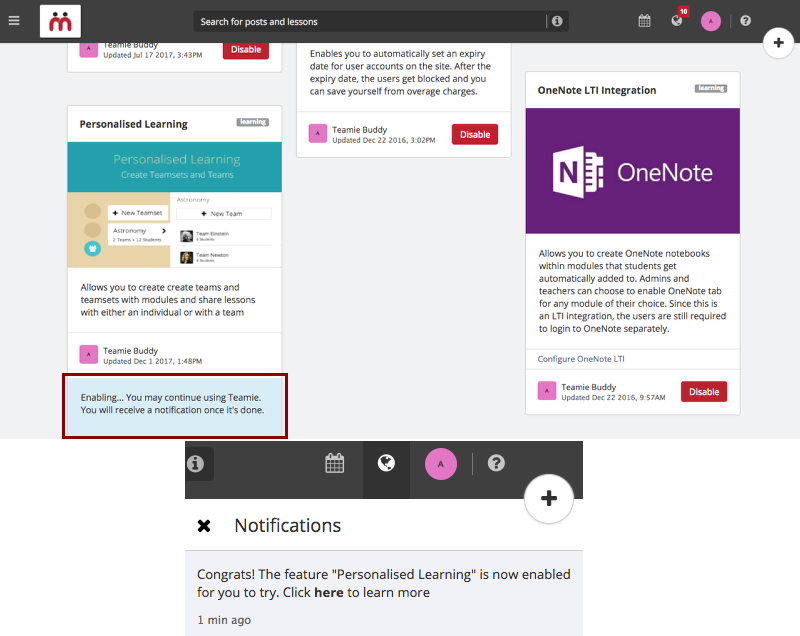The height and width of the screenshot is (636, 800).
Task: Disable the account expiry feature updated Dec 22 2016, 3:02PM
Action: pos(474,135)
